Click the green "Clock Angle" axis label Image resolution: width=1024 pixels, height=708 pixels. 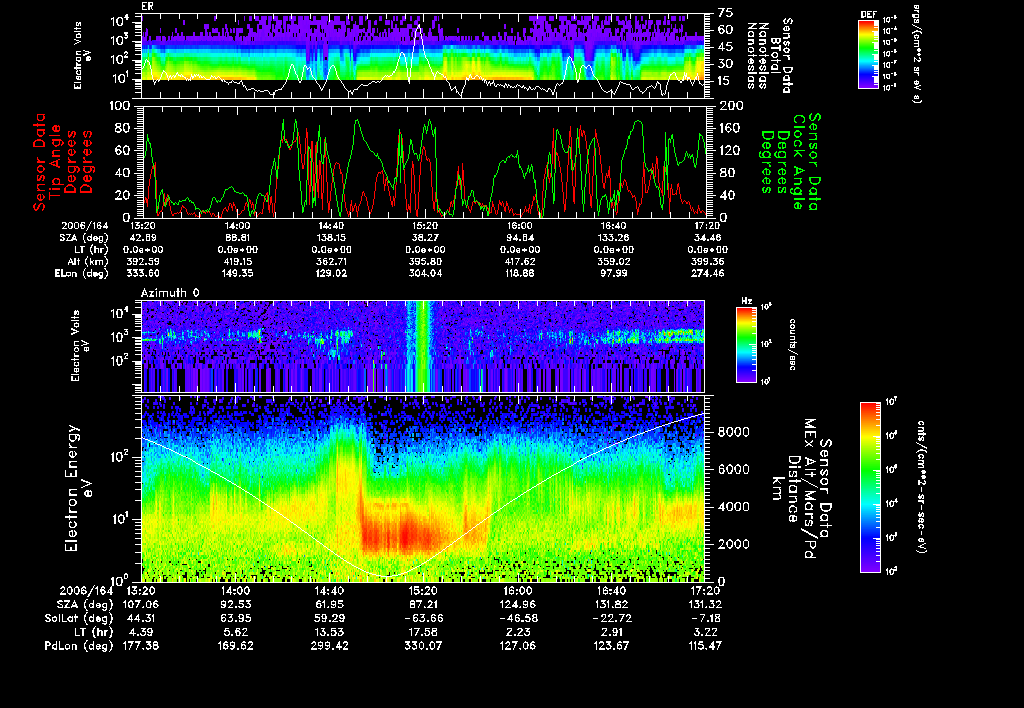799,162
